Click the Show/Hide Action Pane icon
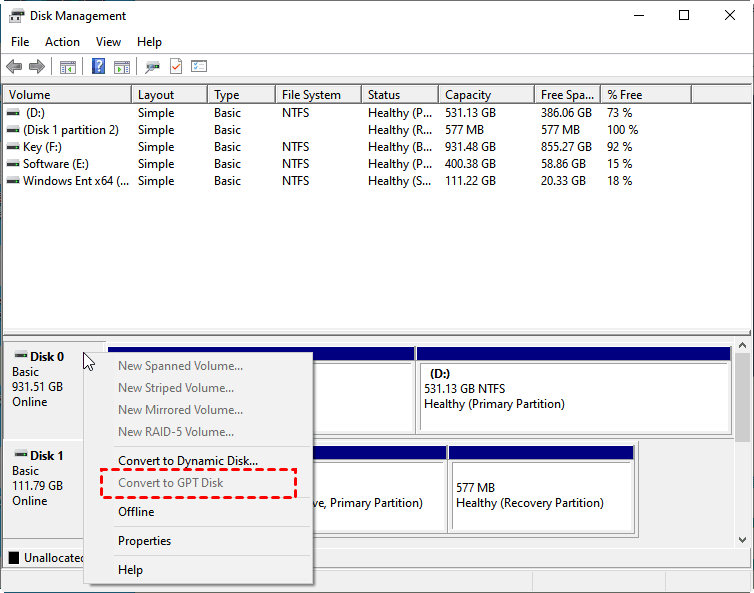 pos(122,66)
